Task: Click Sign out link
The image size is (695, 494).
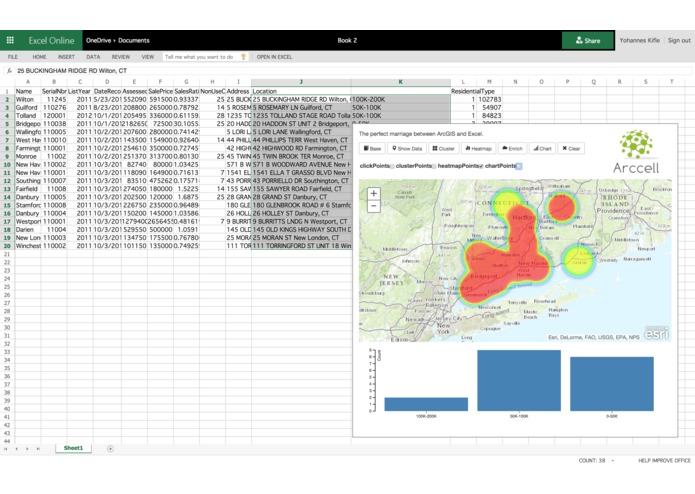Action: [x=679, y=40]
